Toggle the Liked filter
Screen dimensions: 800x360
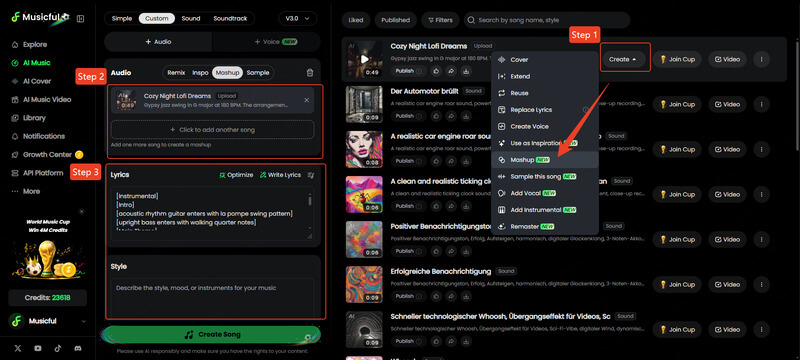[x=356, y=20]
